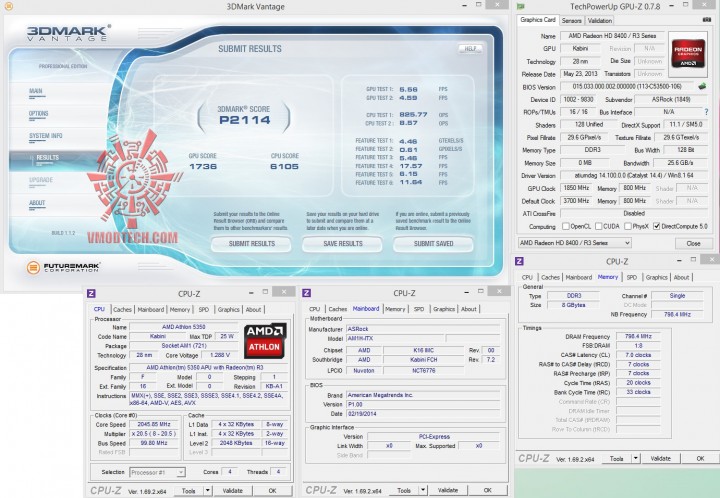Expand Tools arrow in CPU-Z CPU window

click(x=208, y=491)
